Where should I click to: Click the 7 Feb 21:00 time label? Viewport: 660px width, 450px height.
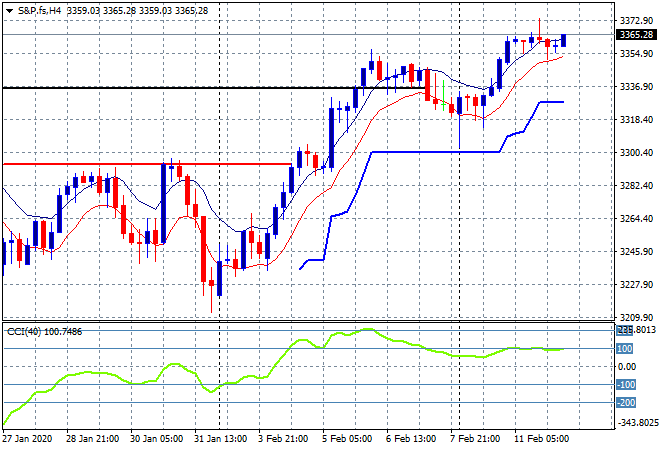tap(475, 439)
